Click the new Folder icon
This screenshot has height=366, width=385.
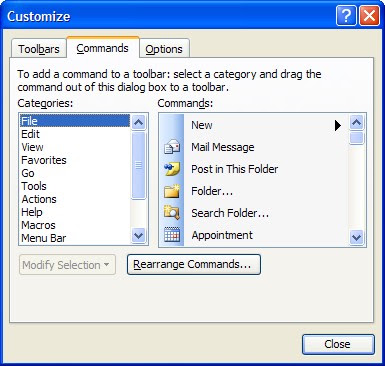[172, 191]
